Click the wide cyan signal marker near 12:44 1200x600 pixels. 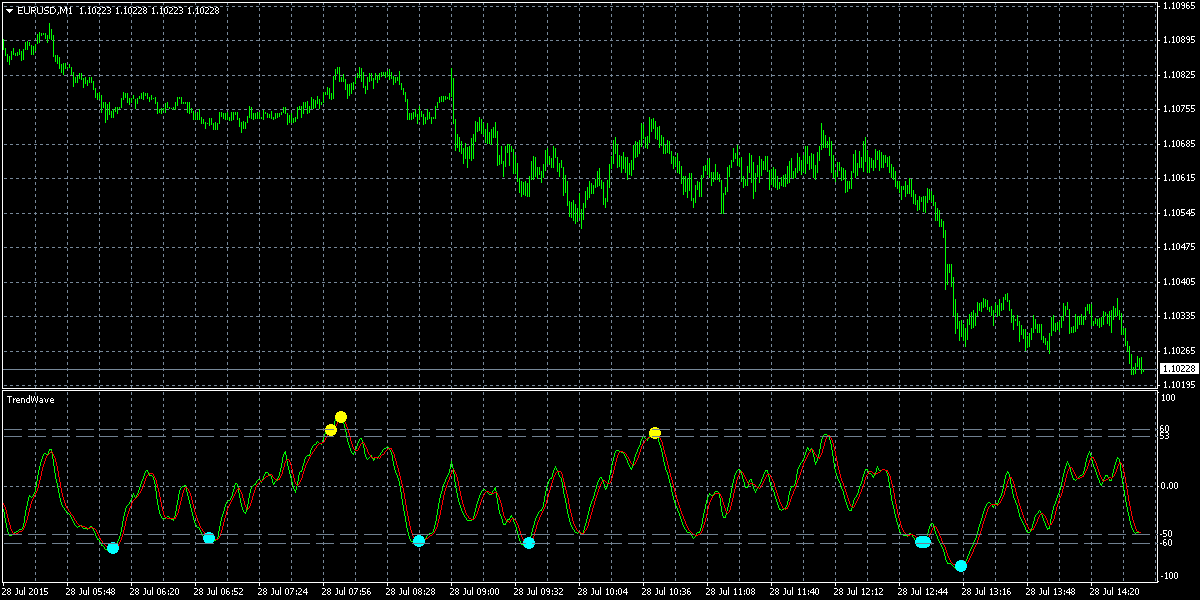pos(923,541)
